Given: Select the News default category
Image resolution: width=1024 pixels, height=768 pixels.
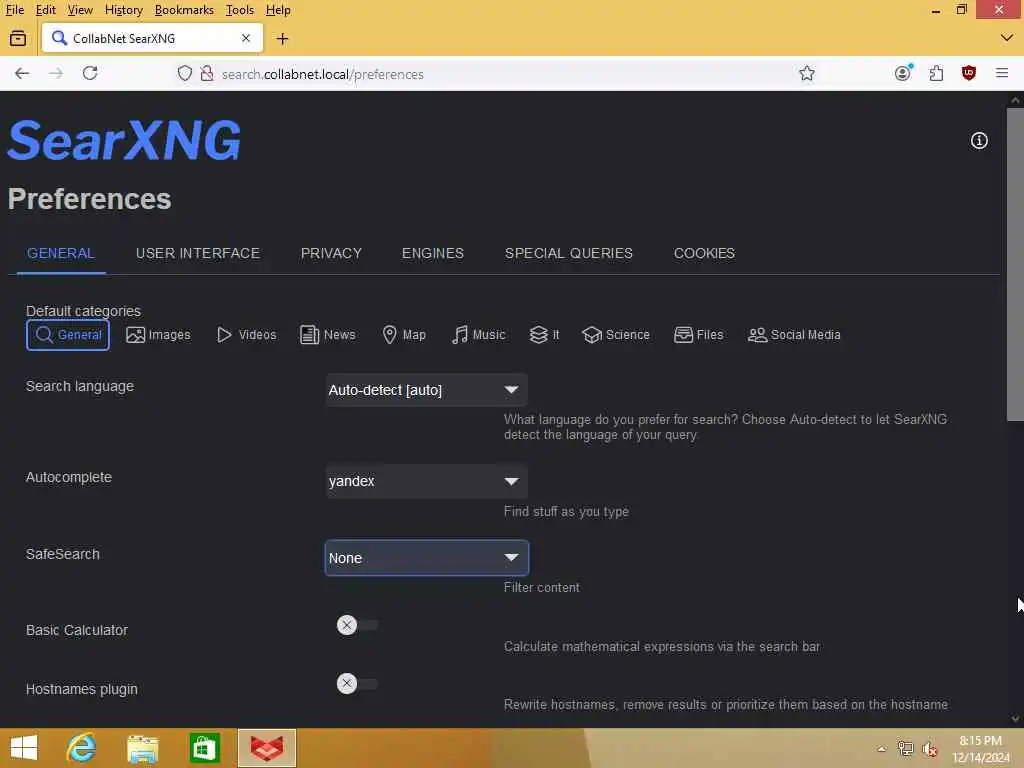Looking at the screenshot, I should [x=328, y=335].
